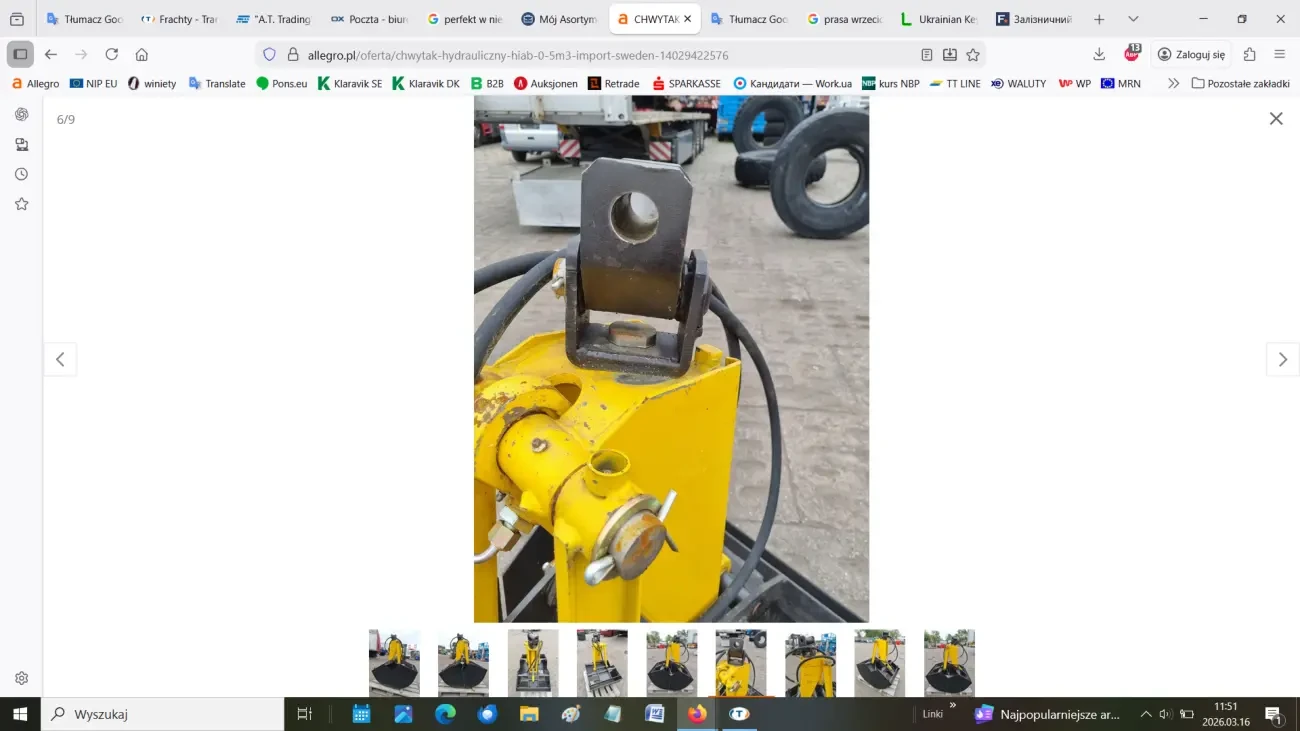Go to the browser home page

(x=142, y=54)
